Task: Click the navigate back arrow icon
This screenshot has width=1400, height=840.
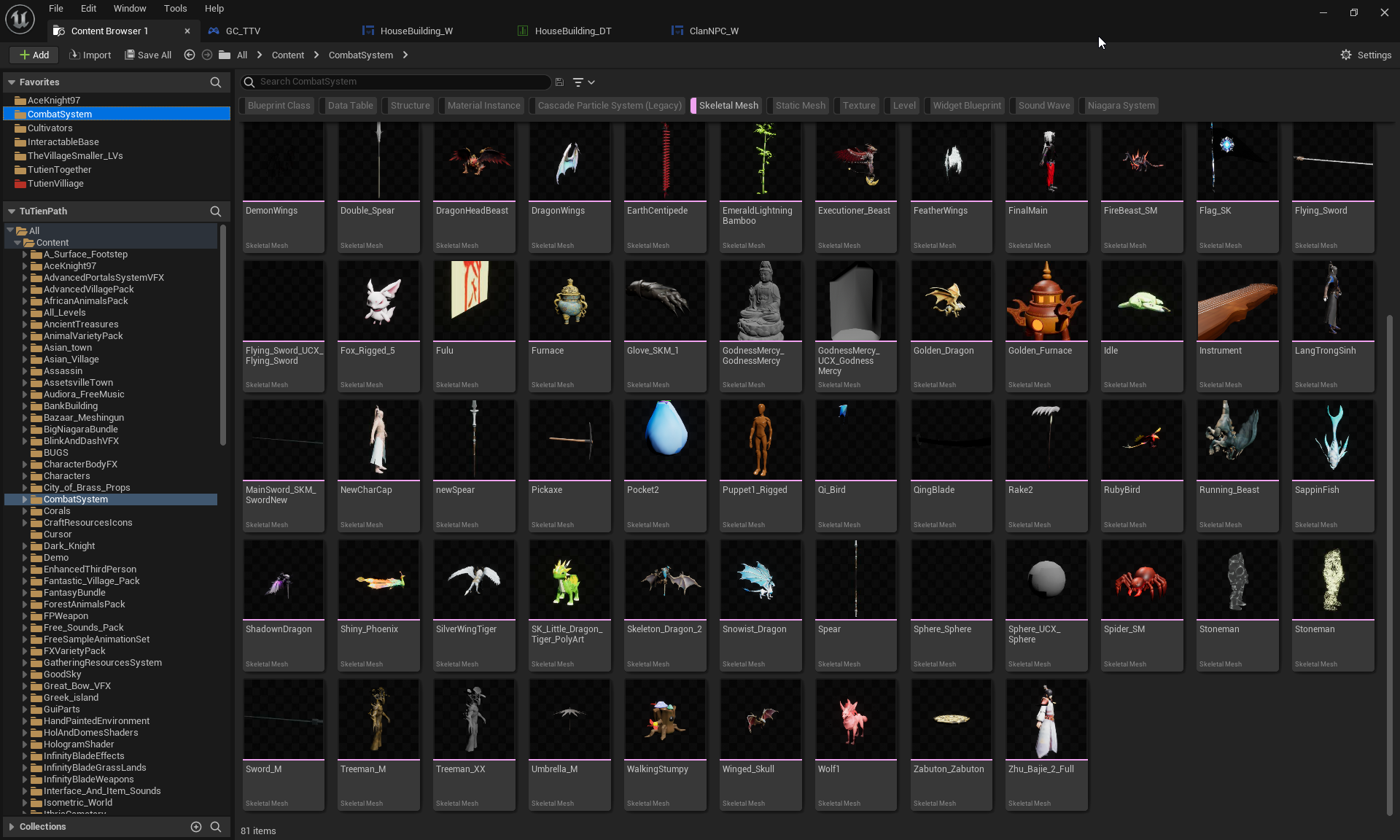Action: coord(190,55)
